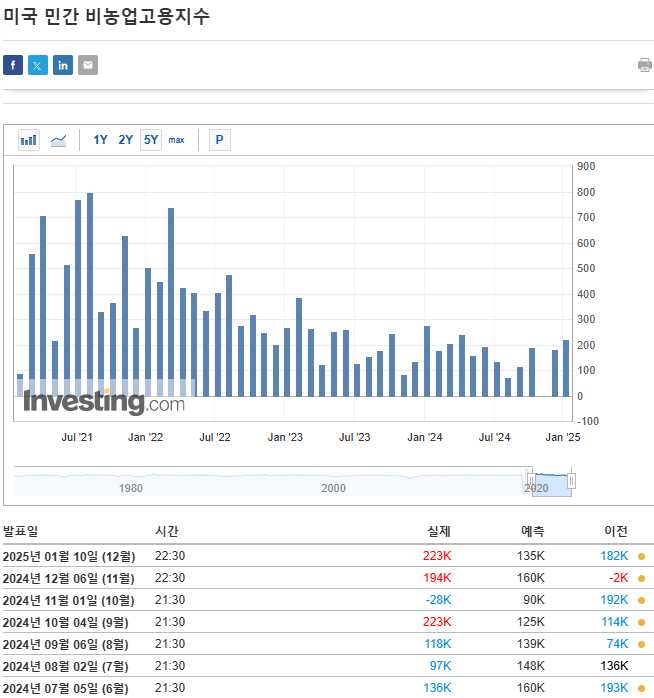This screenshot has width=654, height=698.
Task: Select the max chart range
Action: 176,140
